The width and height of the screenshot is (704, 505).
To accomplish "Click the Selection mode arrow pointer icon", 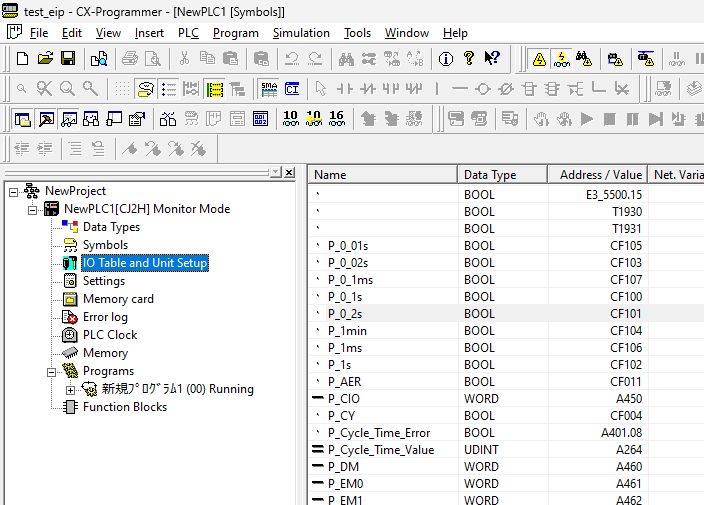I will (321, 89).
